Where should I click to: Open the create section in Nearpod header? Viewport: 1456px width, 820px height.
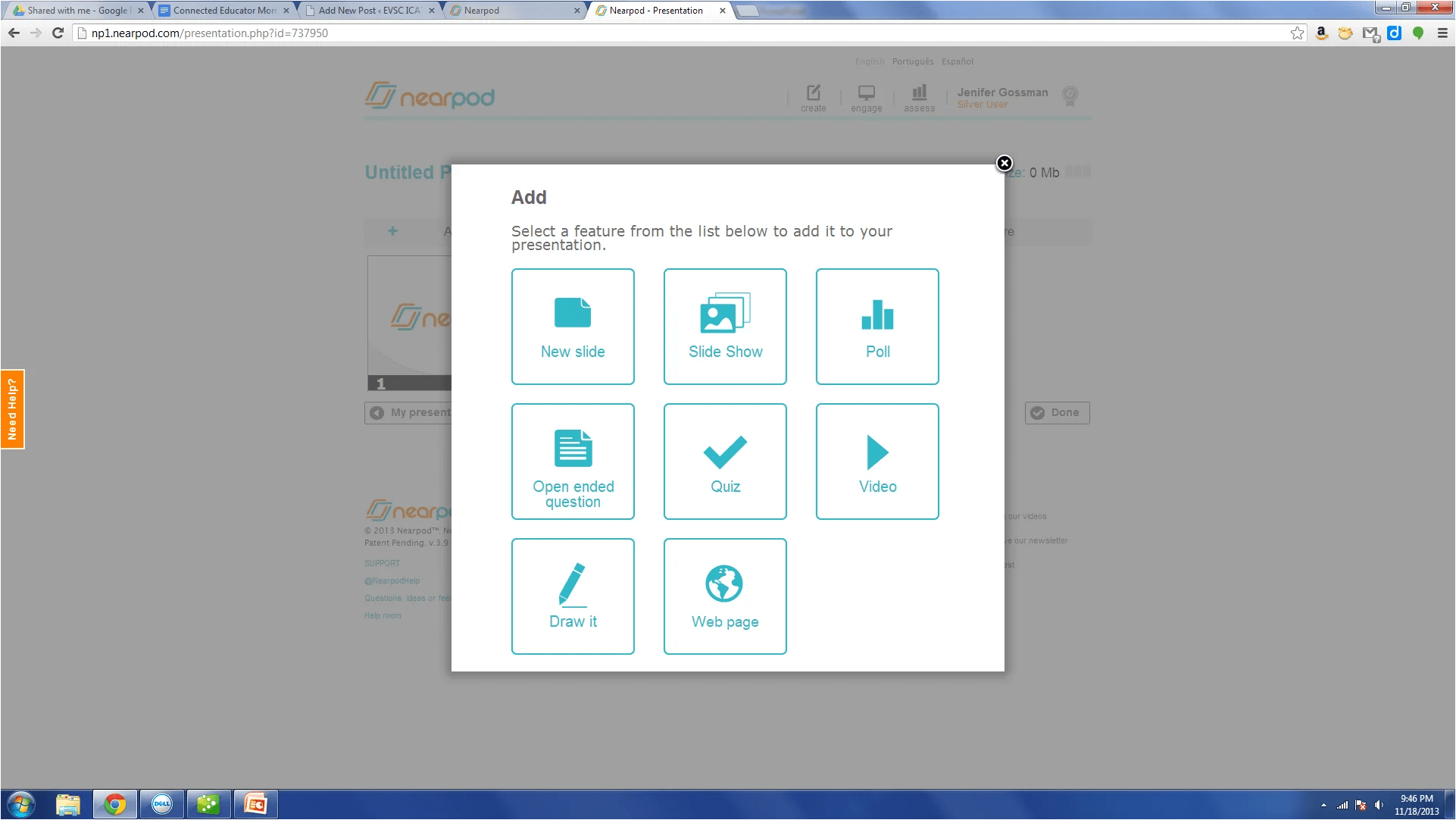pos(813,99)
